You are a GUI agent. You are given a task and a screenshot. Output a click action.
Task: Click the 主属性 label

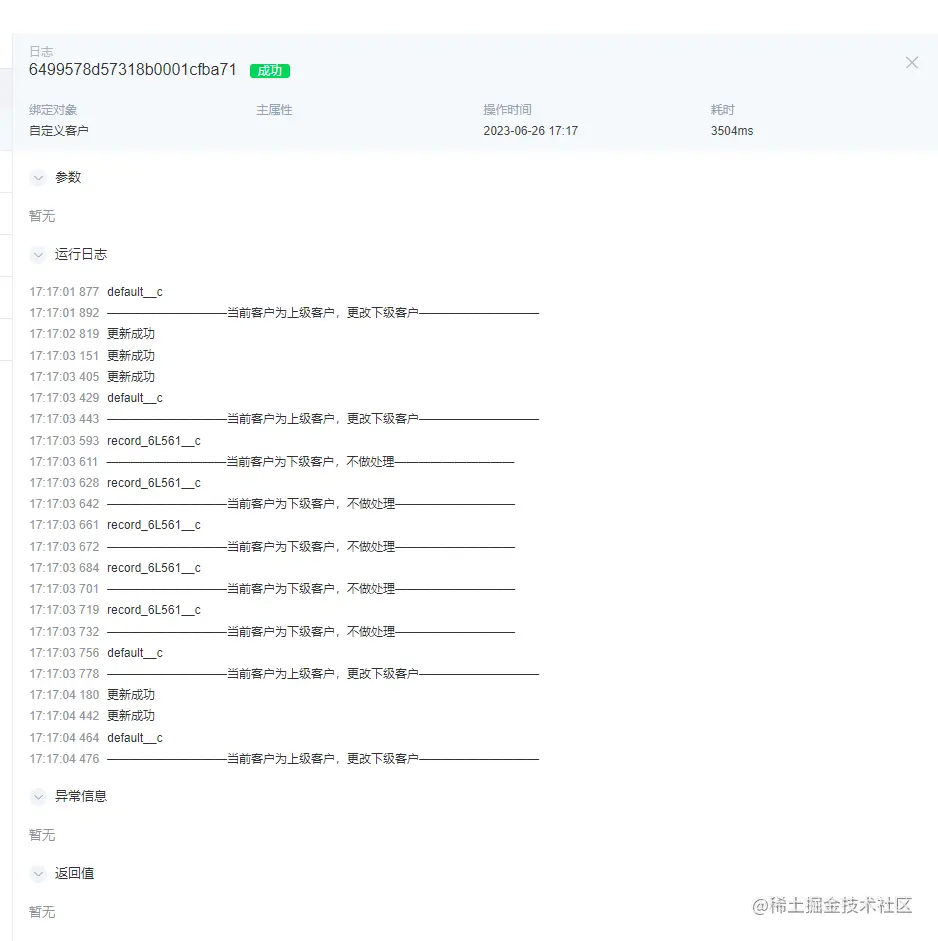[274, 110]
